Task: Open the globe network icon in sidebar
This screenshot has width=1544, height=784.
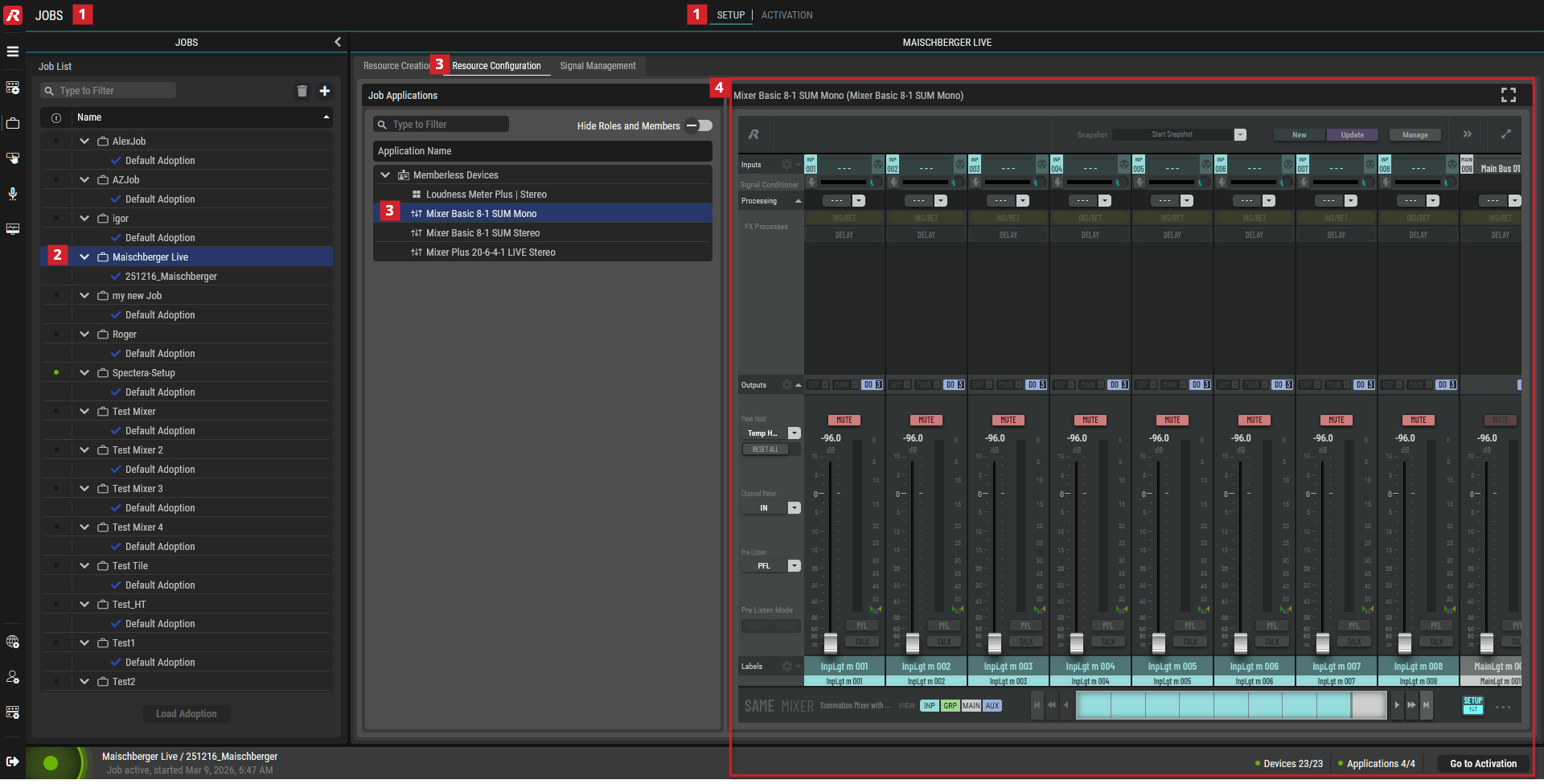Action: click(x=13, y=642)
